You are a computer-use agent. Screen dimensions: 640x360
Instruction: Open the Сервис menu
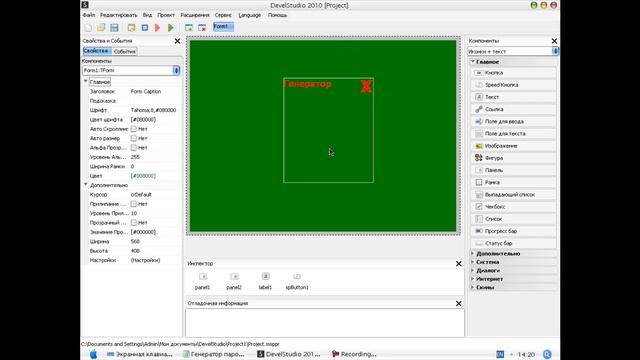tap(223, 15)
